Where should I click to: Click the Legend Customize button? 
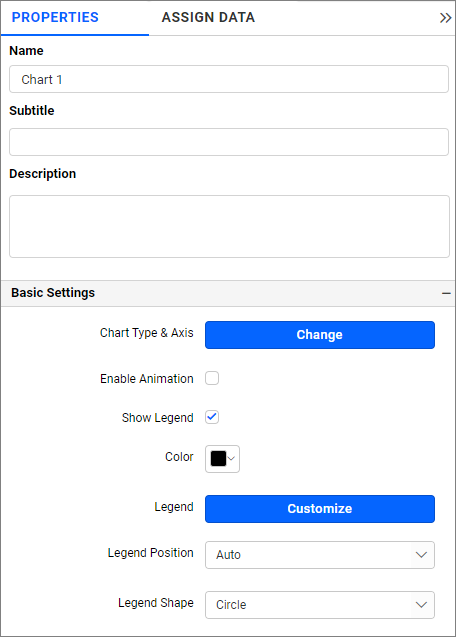(x=320, y=509)
